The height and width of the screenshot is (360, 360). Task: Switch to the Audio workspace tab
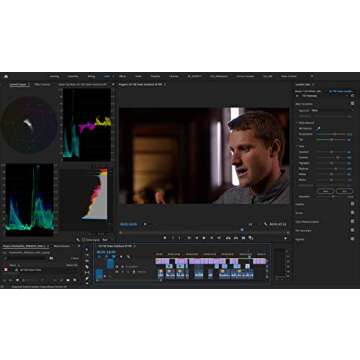(x=138, y=76)
